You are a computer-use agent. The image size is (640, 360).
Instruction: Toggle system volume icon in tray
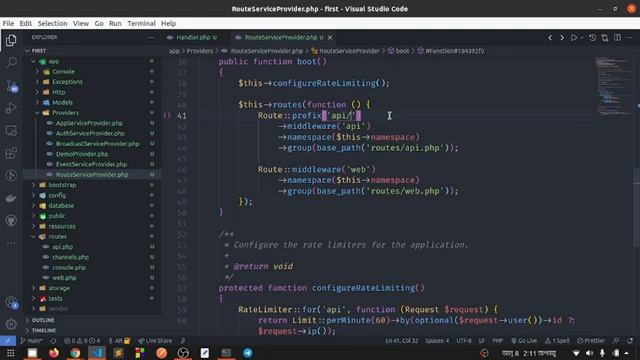coord(589,353)
